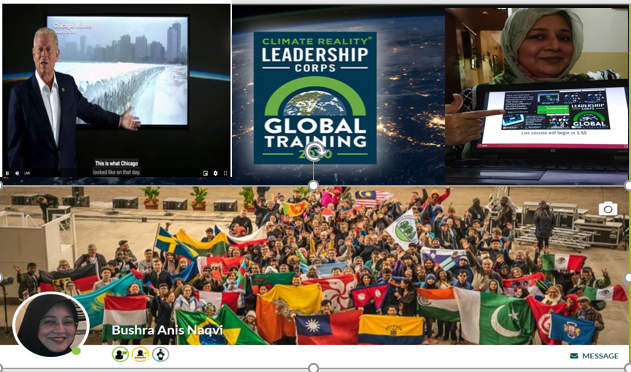Send a message via MESSAGE button
Image resolution: width=631 pixels, height=372 pixels.
coord(594,356)
